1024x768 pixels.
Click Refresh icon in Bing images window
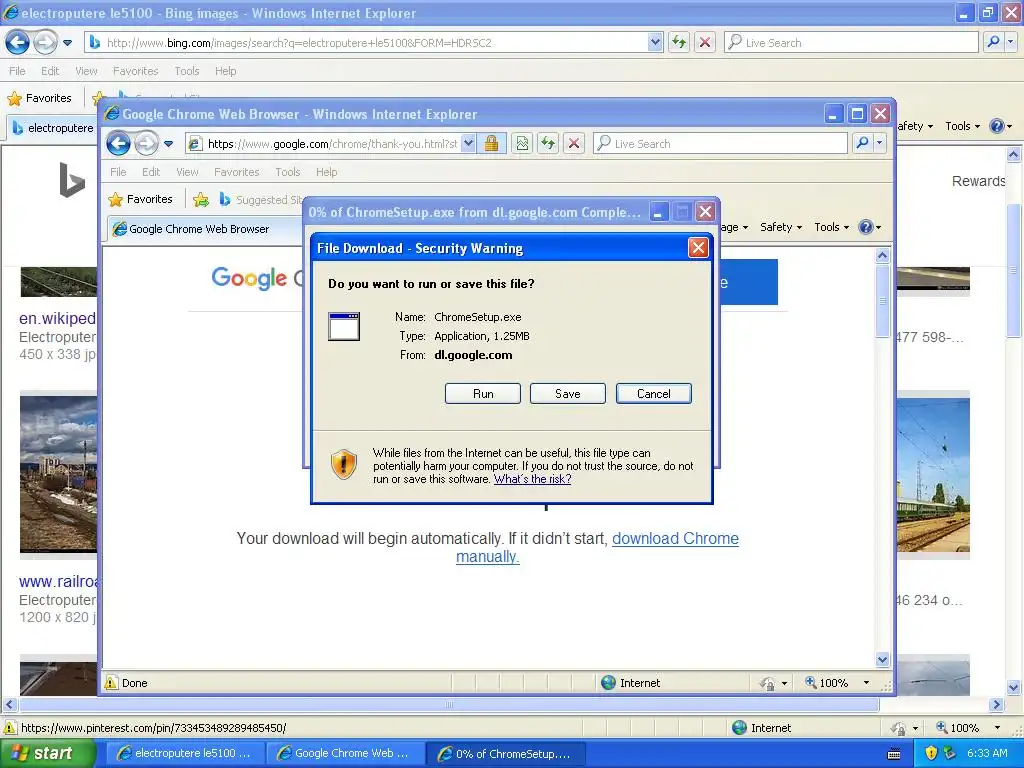tap(679, 42)
